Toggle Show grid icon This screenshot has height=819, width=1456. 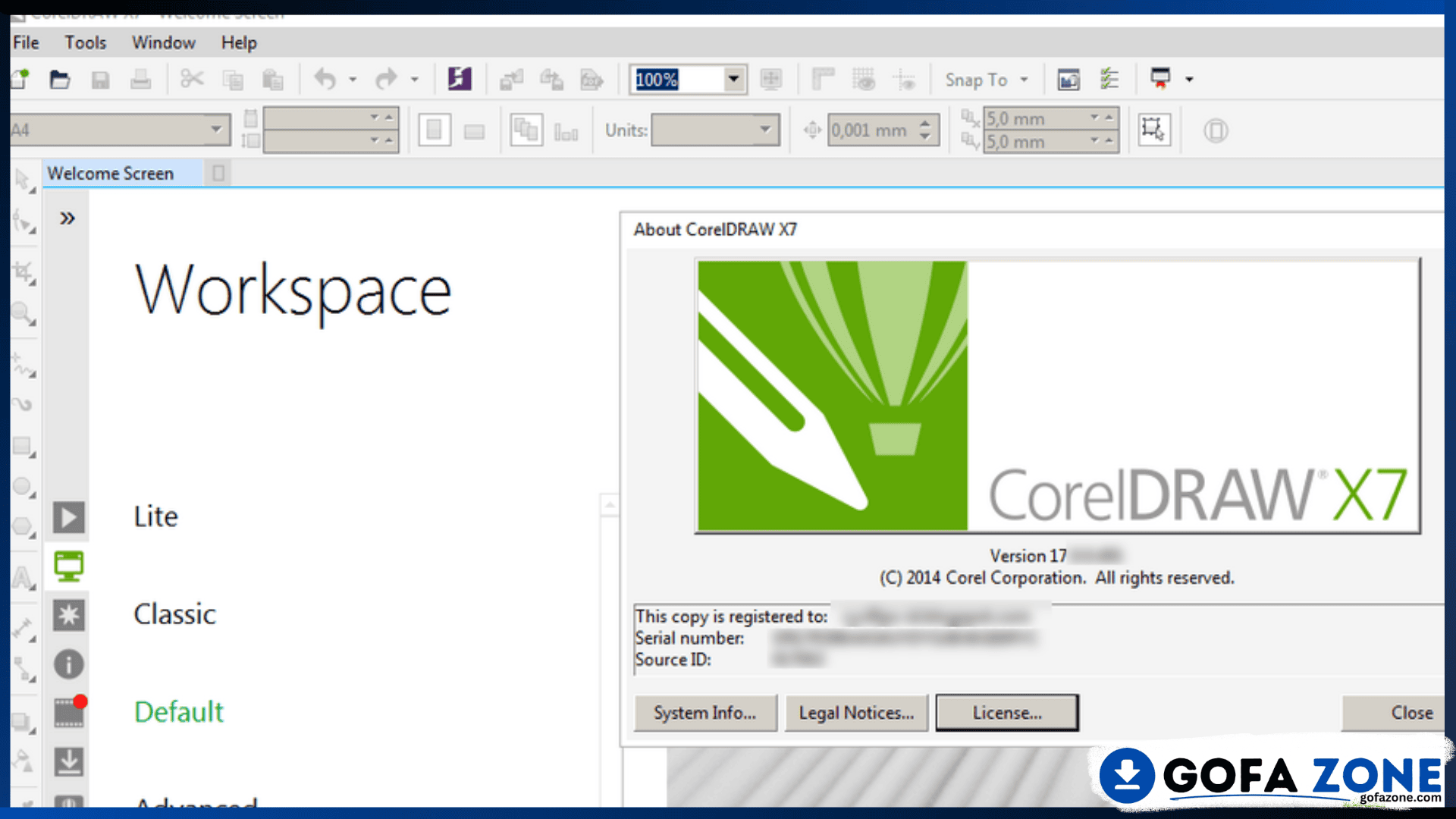(x=863, y=79)
